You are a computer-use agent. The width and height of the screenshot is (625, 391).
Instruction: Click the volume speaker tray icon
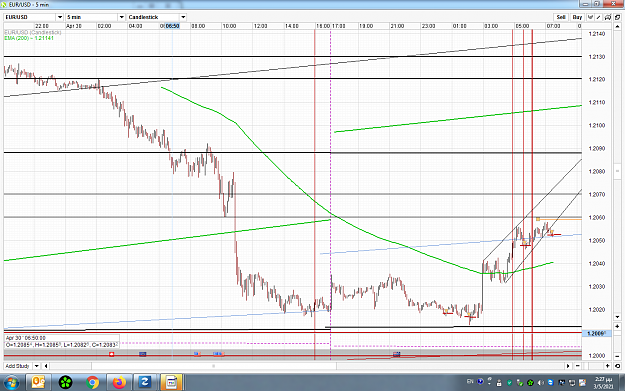tap(540, 383)
